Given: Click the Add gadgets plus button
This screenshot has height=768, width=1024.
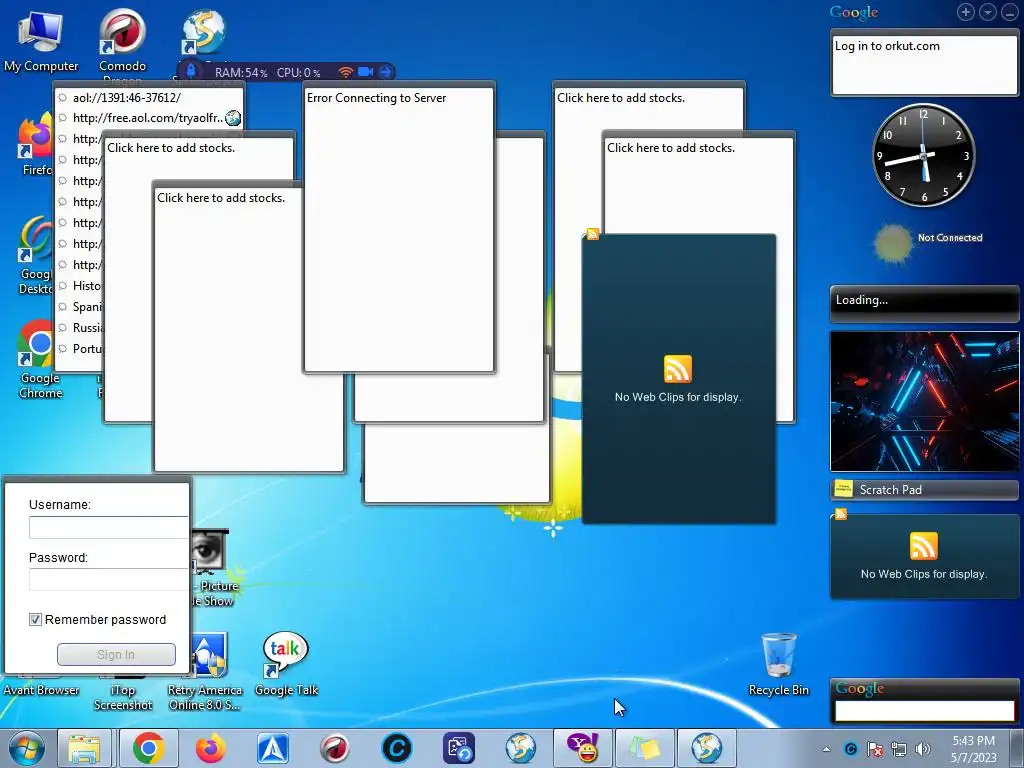Looking at the screenshot, I should click(x=966, y=12).
